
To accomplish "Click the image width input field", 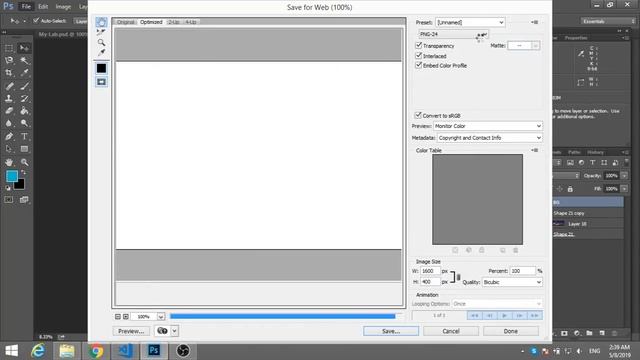I will click(430, 271).
